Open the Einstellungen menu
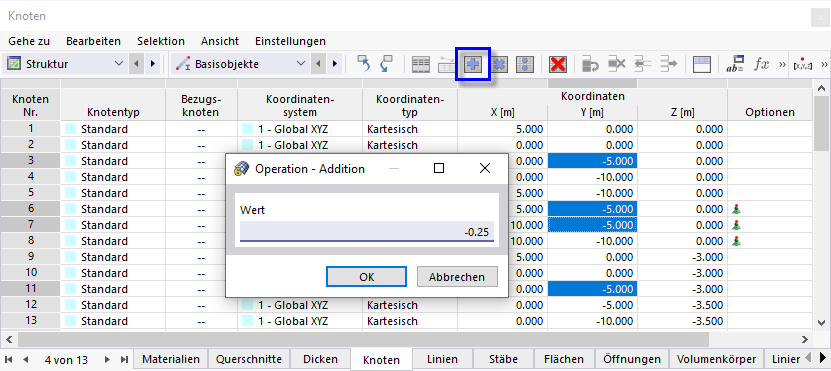This screenshot has width=831, height=371. (x=290, y=41)
